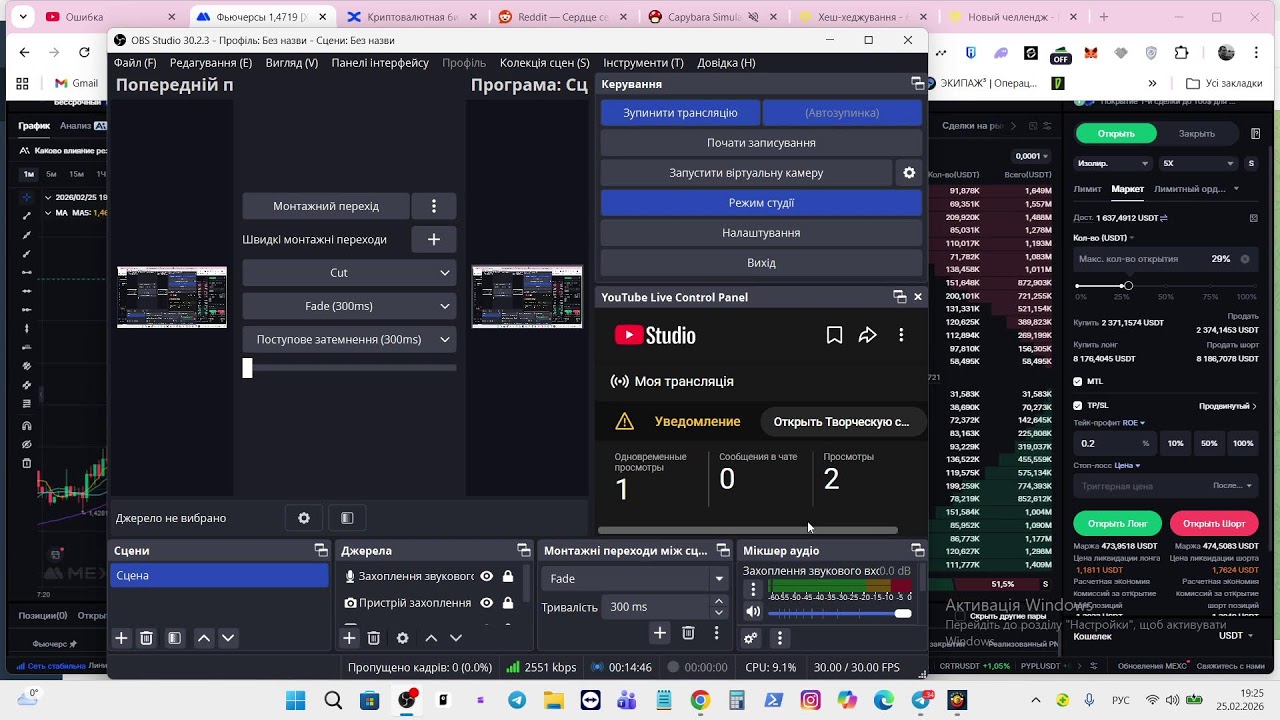Open audio mixer dock three-dot menu
Viewport: 1280px width, 720px height.
(779, 638)
